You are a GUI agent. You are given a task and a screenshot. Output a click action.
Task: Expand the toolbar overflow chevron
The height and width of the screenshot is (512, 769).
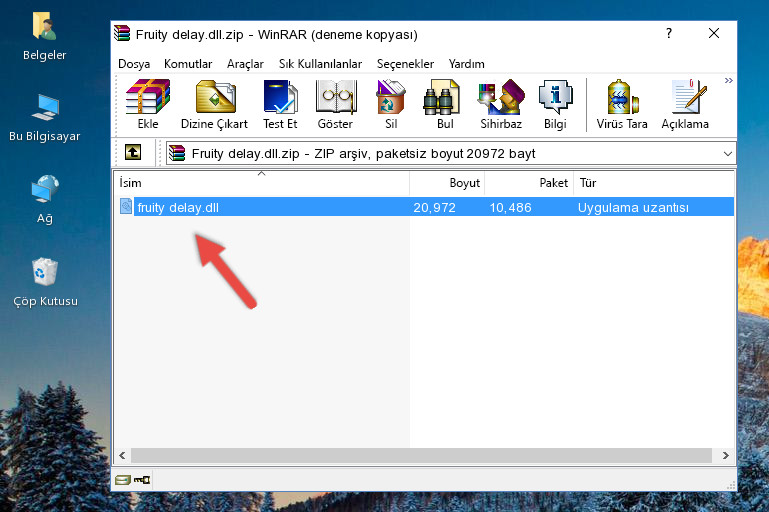[728, 80]
